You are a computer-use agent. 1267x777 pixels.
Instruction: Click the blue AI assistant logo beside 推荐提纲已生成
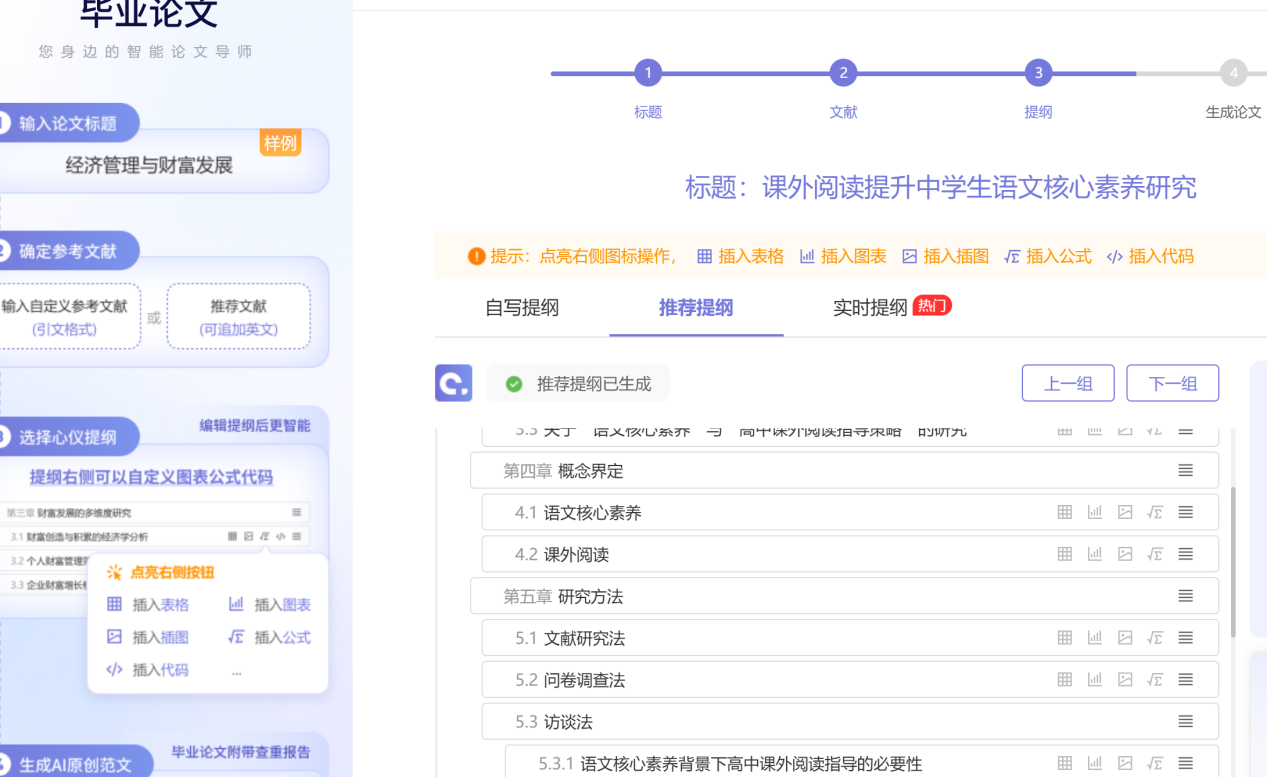453,383
